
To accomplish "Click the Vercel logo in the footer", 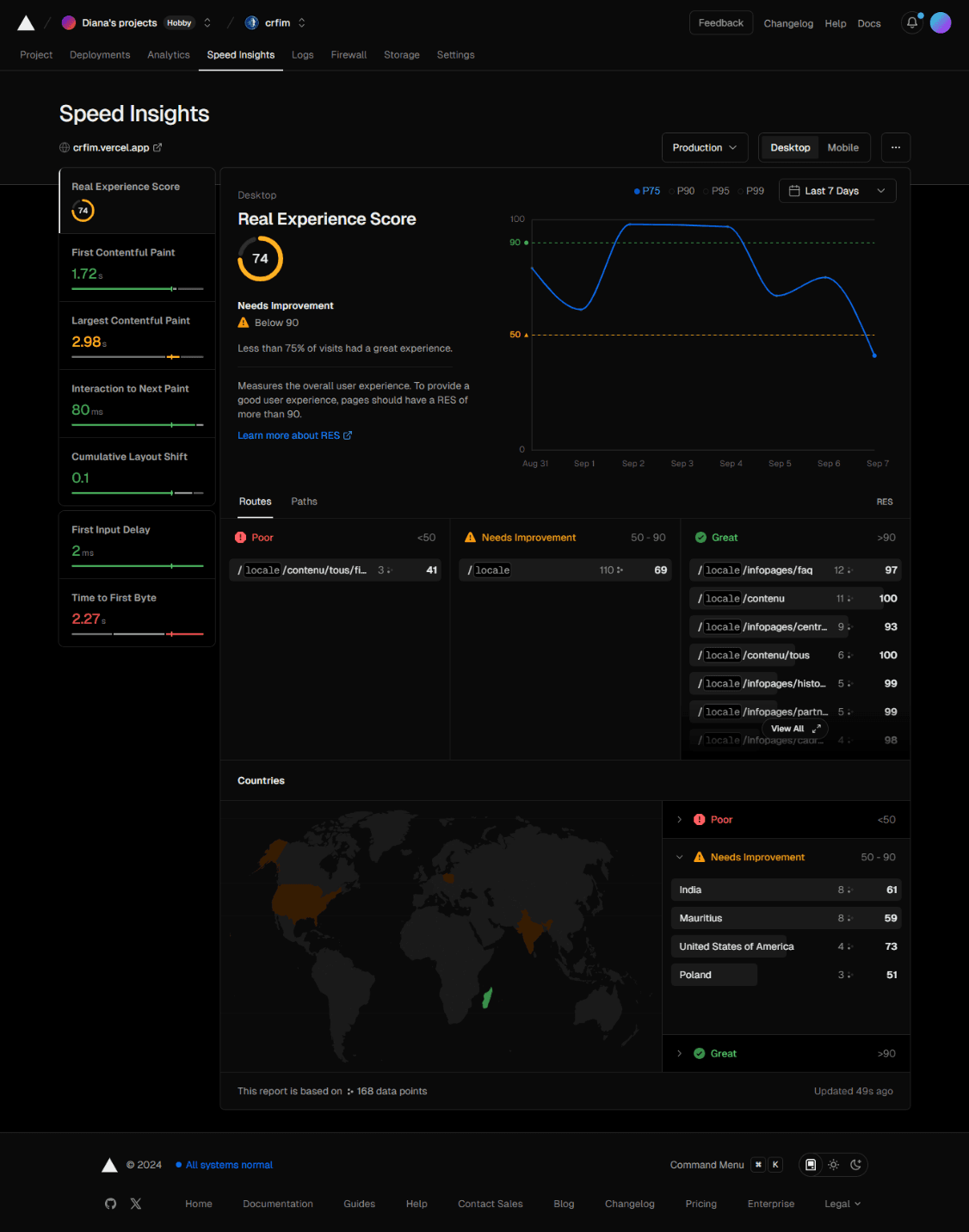I will click(x=109, y=1165).
